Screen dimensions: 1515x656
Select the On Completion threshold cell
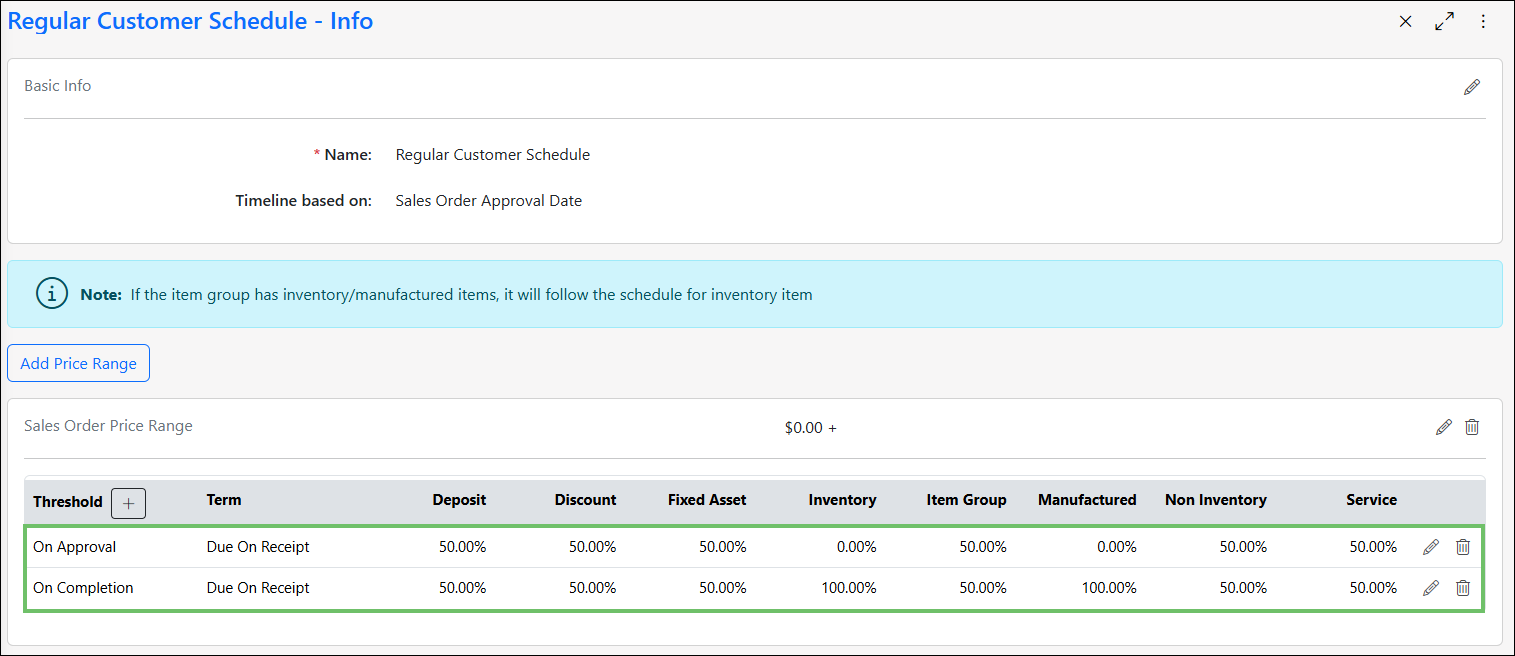click(x=83, y=588)
